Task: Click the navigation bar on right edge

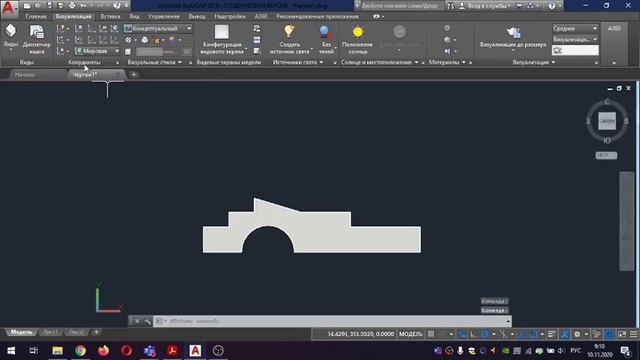Action: 627,221
